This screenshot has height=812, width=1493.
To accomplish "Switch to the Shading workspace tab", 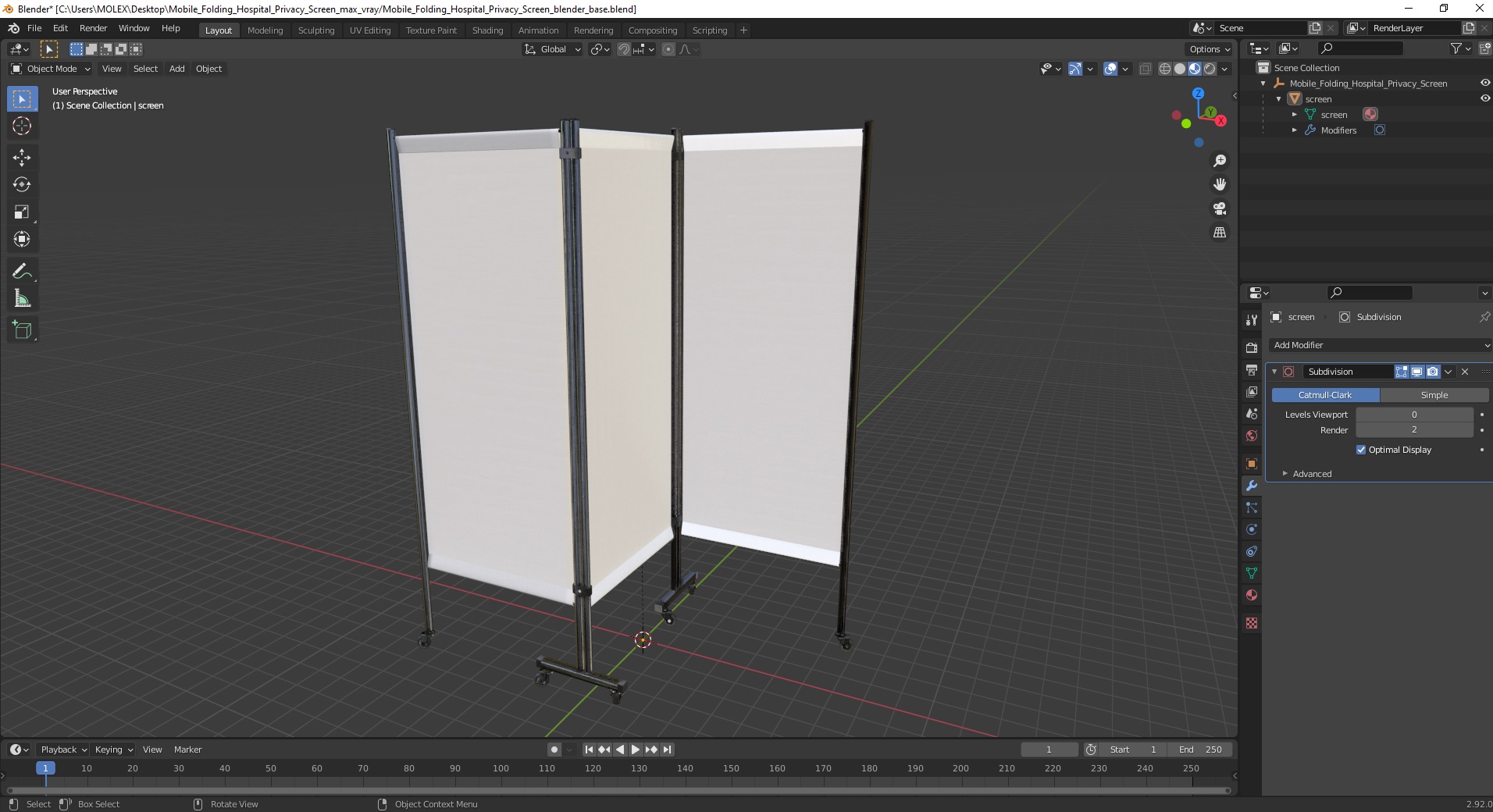I will point(487,30).
